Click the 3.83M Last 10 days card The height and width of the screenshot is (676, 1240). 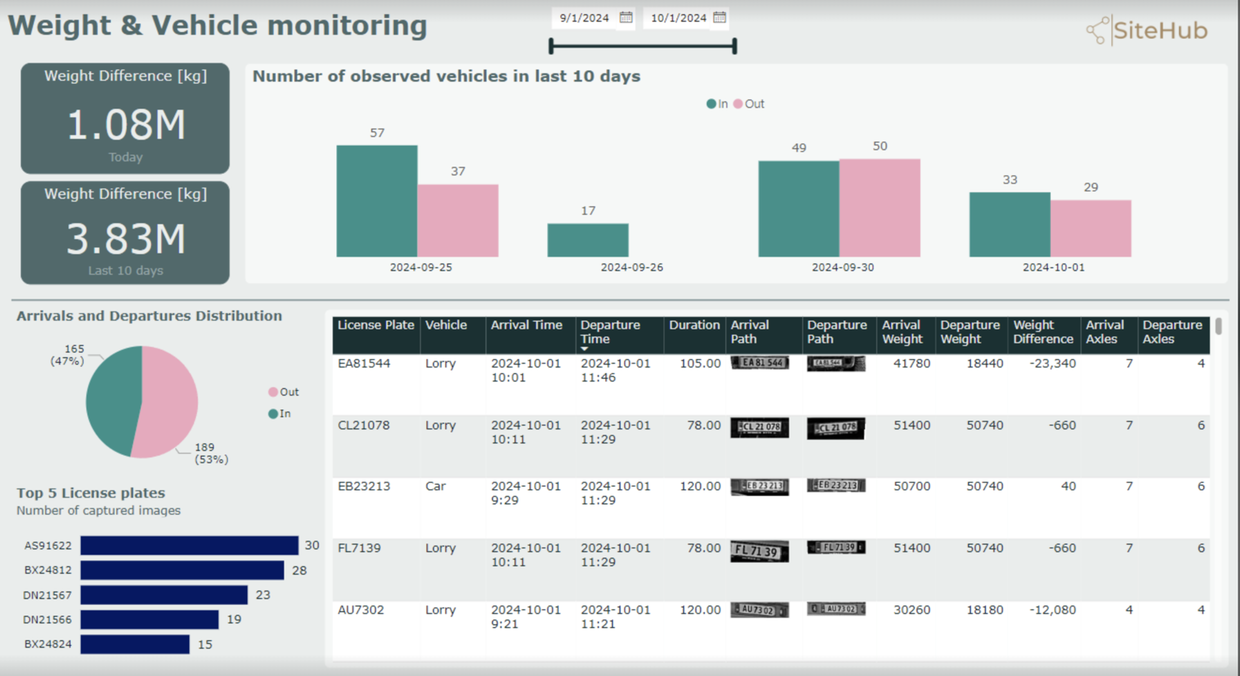pyautogui.click(x=125, y=233)
